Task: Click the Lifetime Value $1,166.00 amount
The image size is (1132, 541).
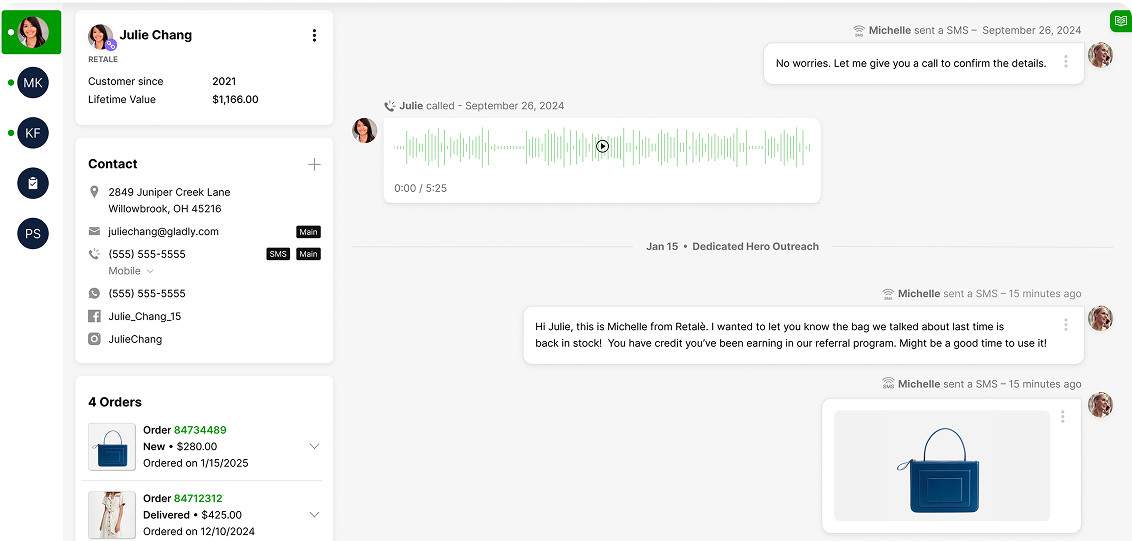Action: [235, 100]
